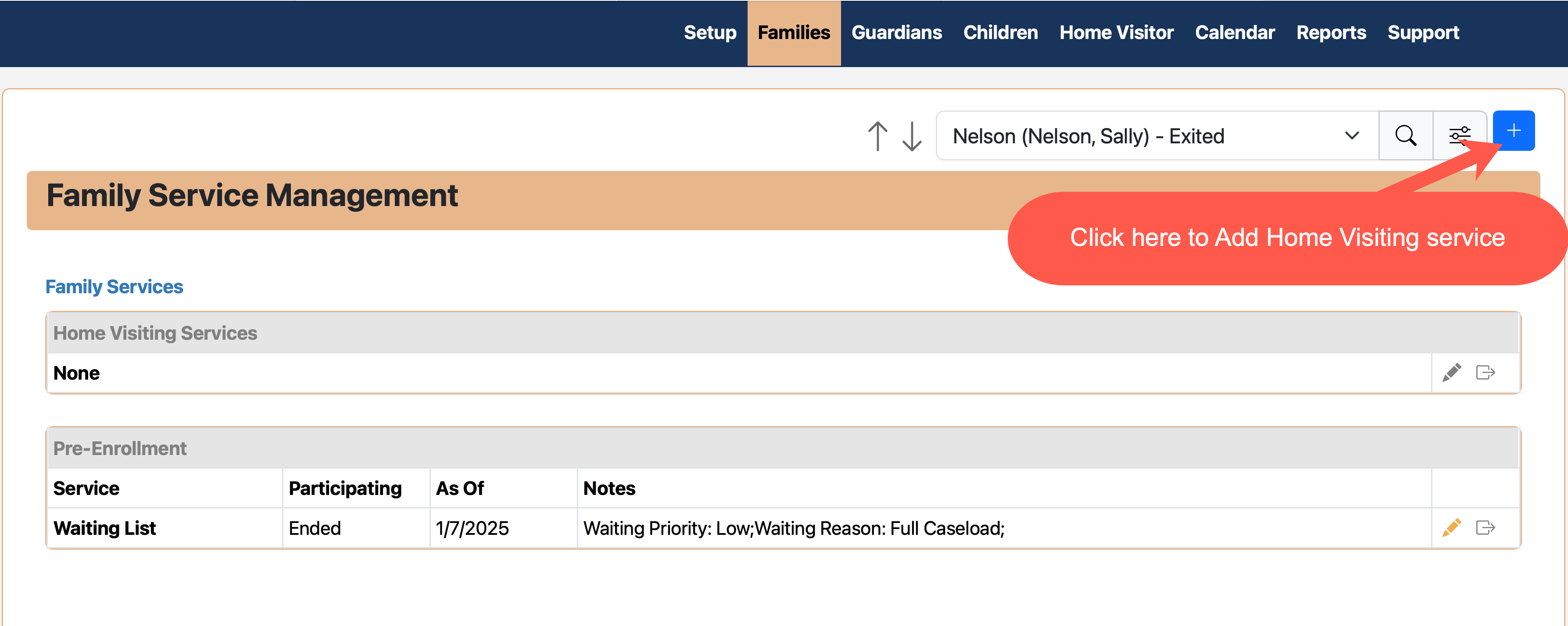The height and width of the screenshot is (626, 1568).
Task: Open the Reports menu
Action: 1331,32
